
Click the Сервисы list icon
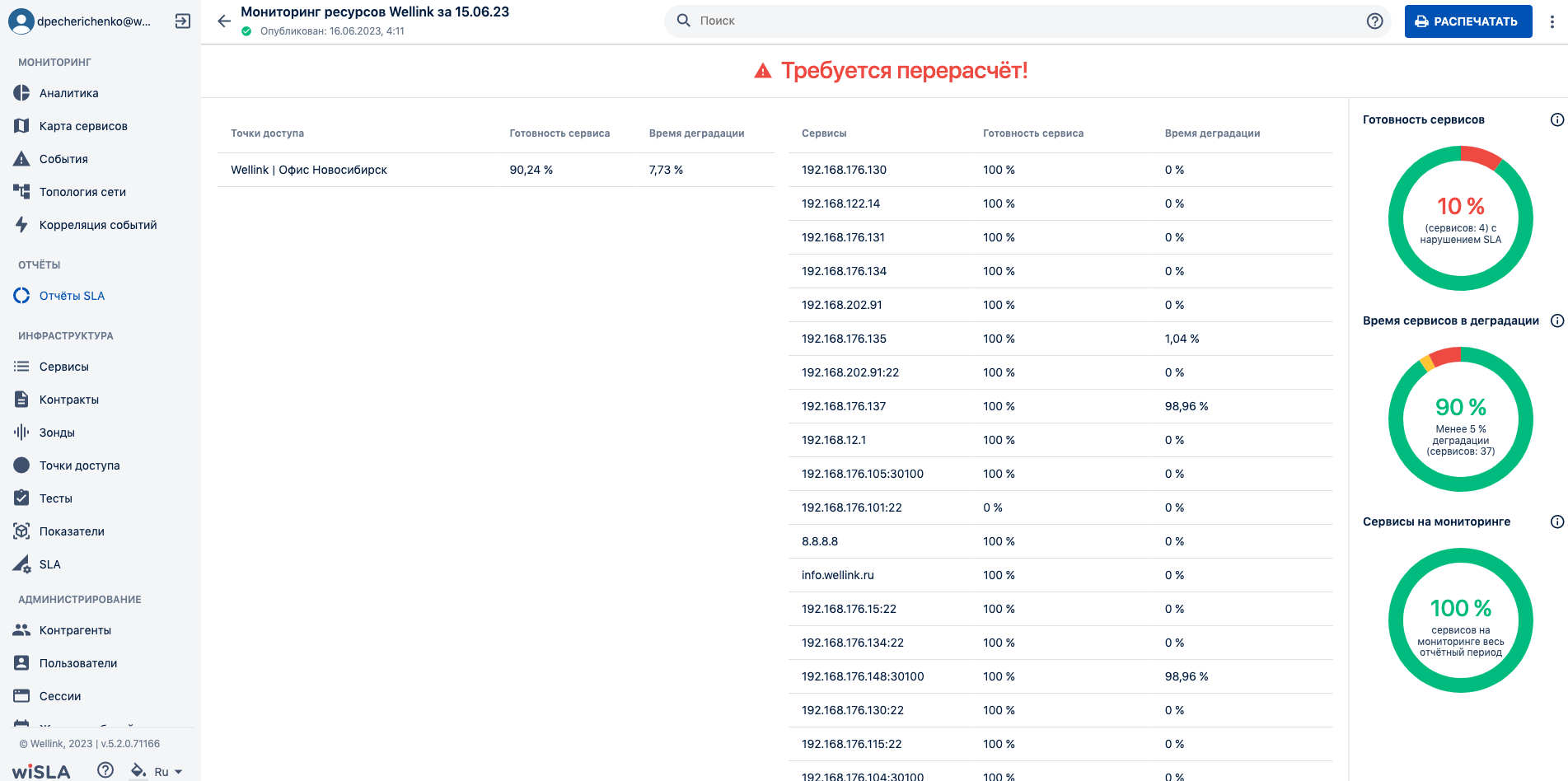point(21,367)
